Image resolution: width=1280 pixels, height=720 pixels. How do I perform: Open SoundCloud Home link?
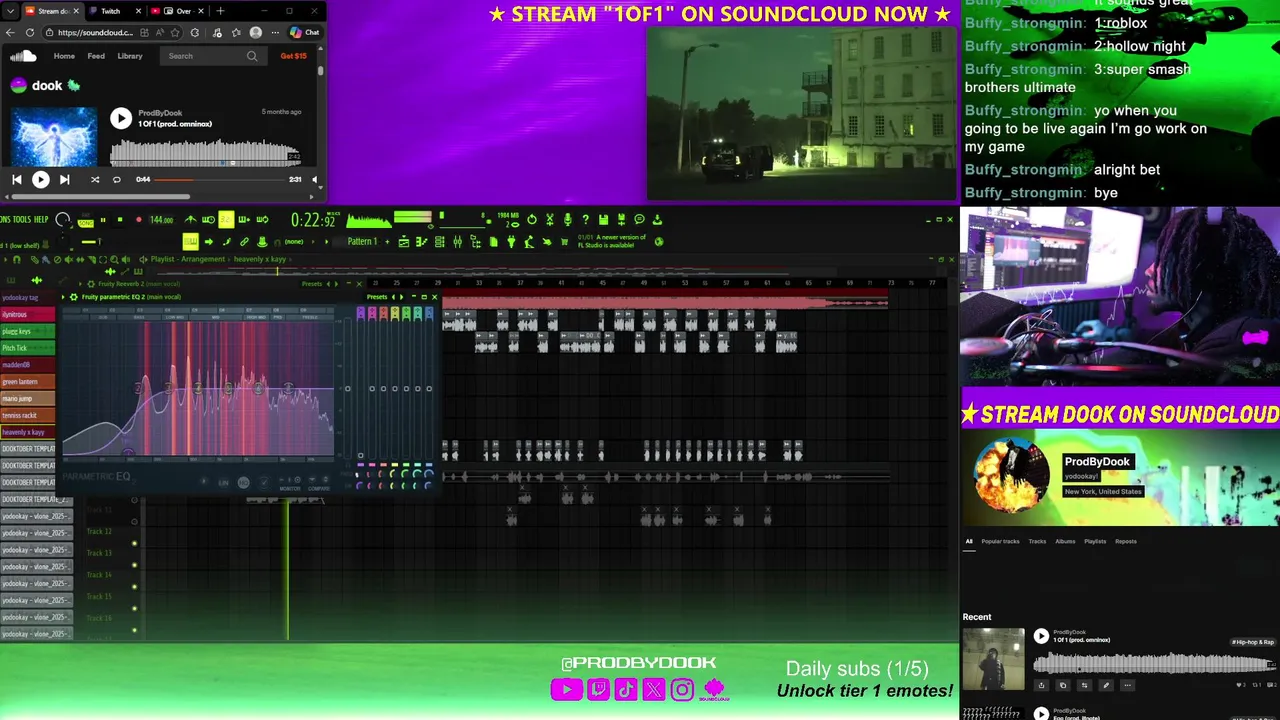64,56
